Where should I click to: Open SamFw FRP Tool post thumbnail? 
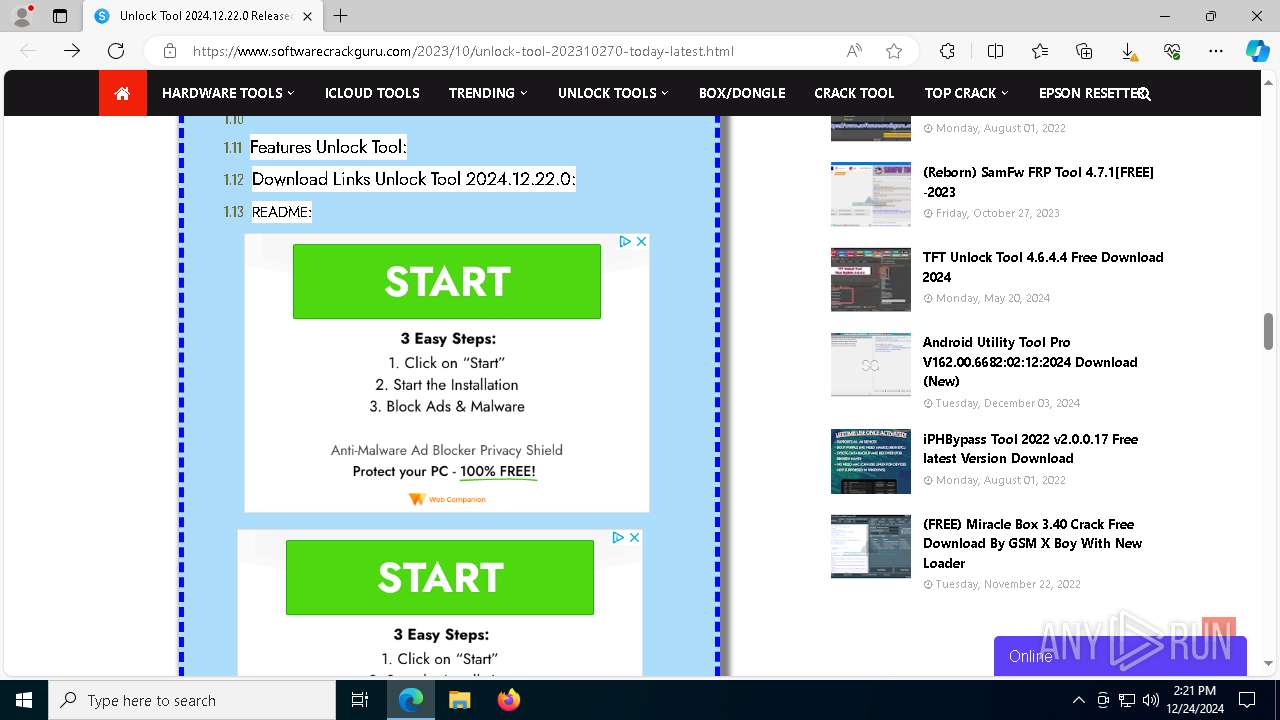pyautogui.click(x=871, y=194)
